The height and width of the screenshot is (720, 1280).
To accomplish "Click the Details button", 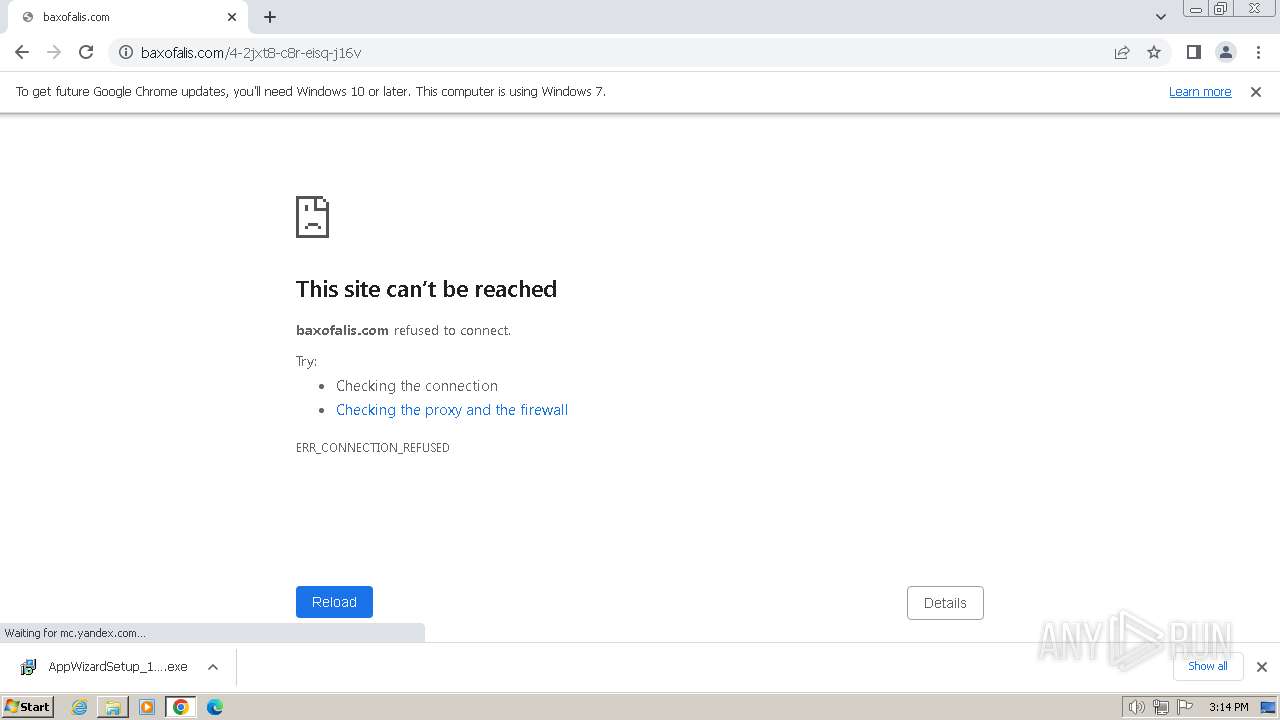I will [945, 603].
